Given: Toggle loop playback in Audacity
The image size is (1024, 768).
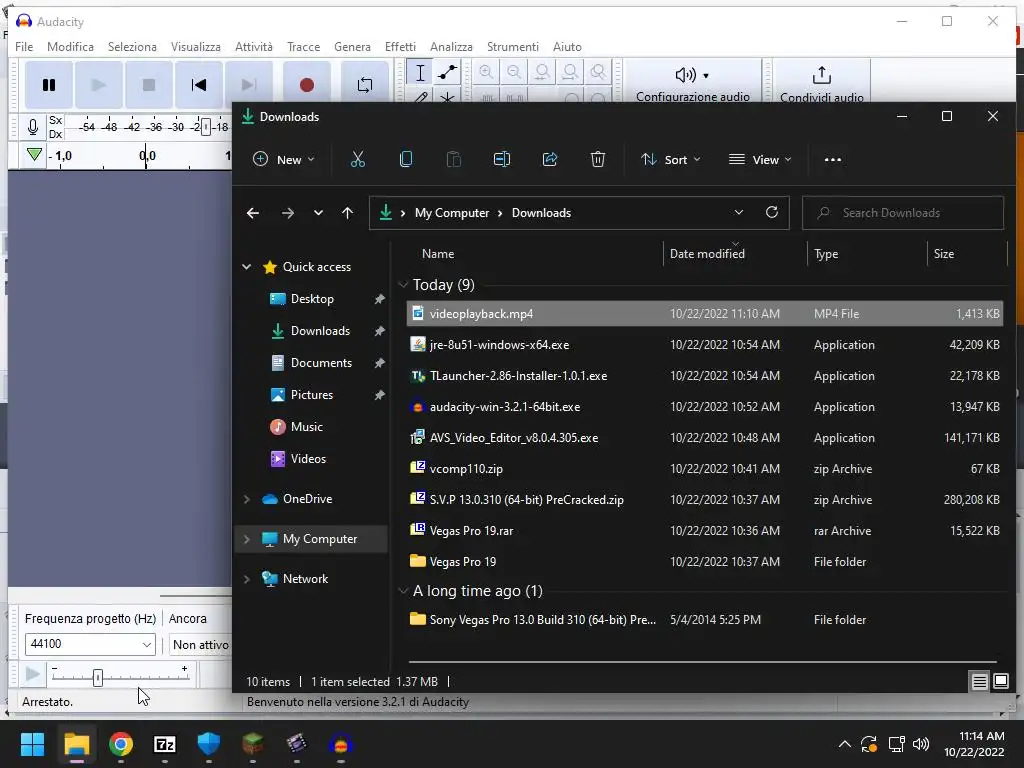Looking at the screenshot, I should [x=365, y=85].
